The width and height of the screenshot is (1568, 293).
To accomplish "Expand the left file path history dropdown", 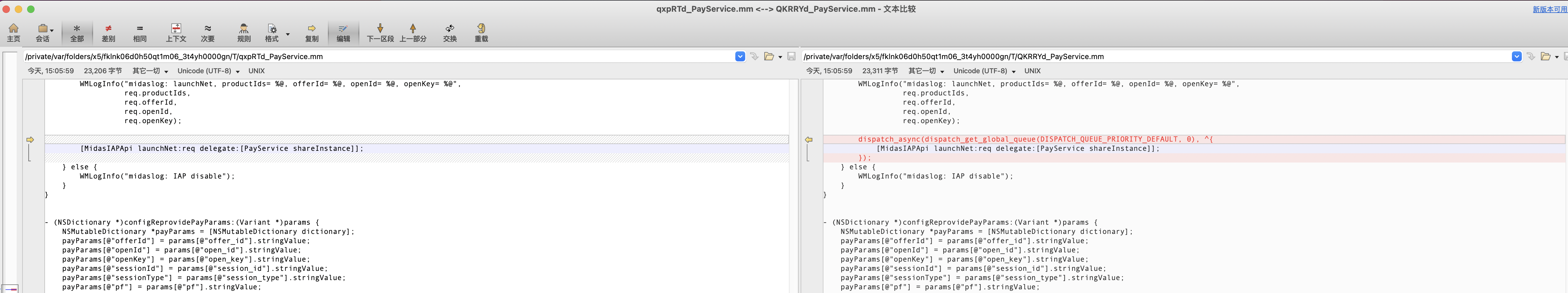I will click(740, 57).
